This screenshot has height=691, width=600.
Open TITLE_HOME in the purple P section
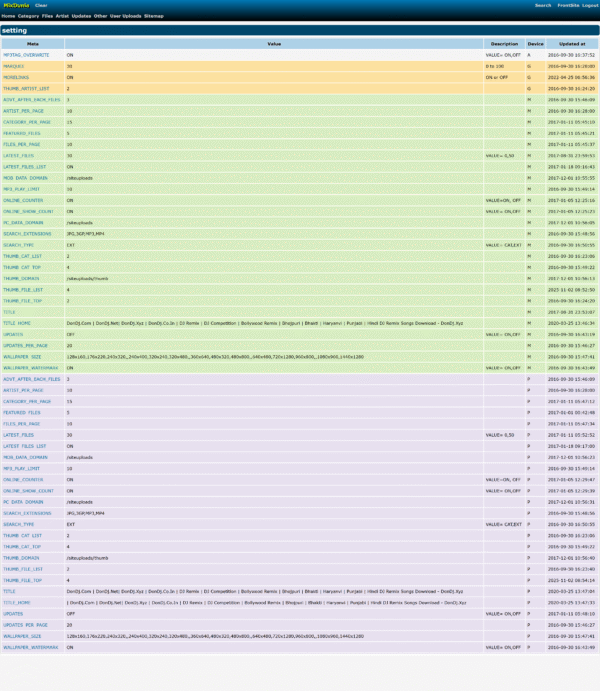click(17, 603)
